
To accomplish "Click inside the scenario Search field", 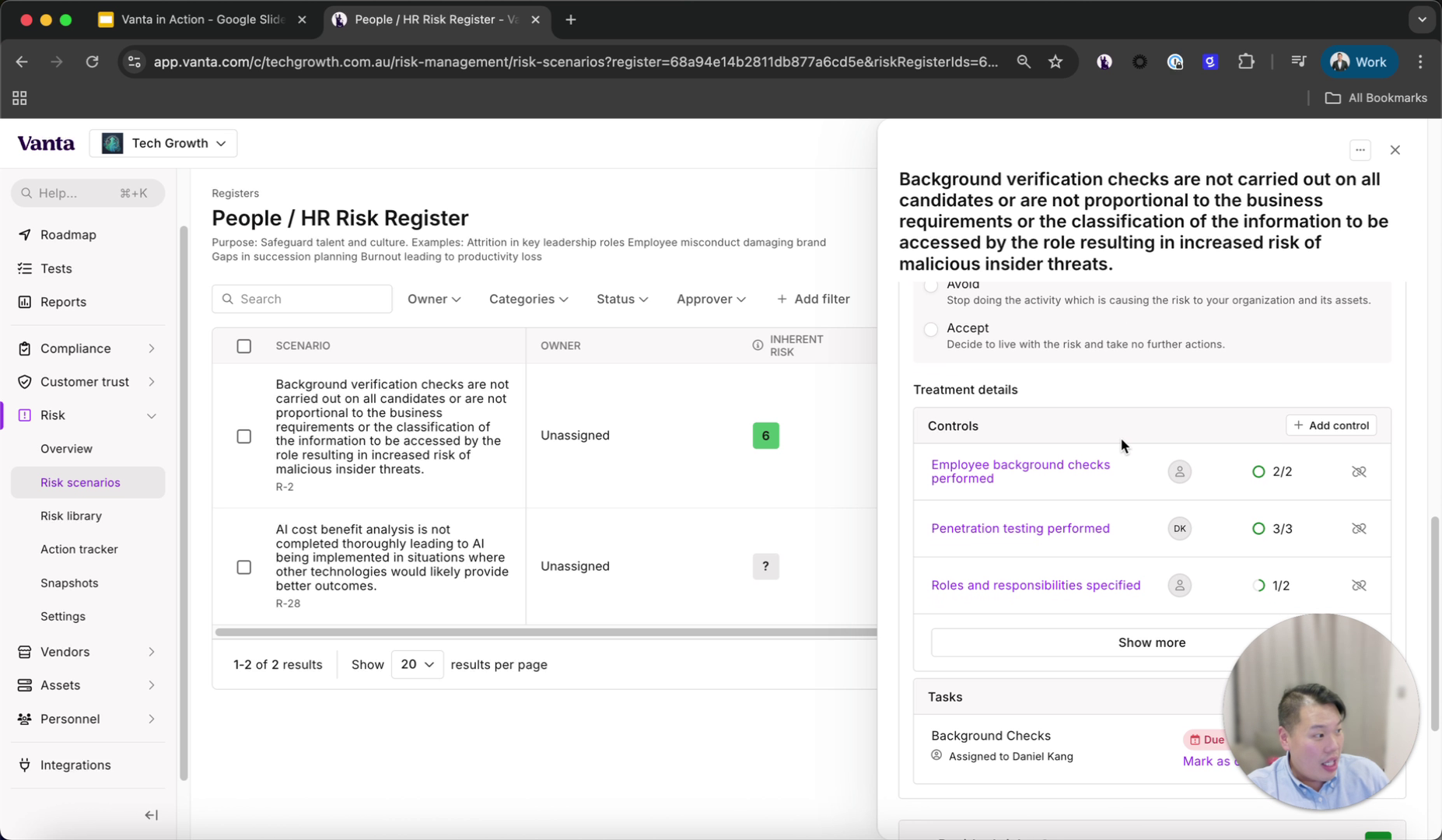I will point(302,299).
